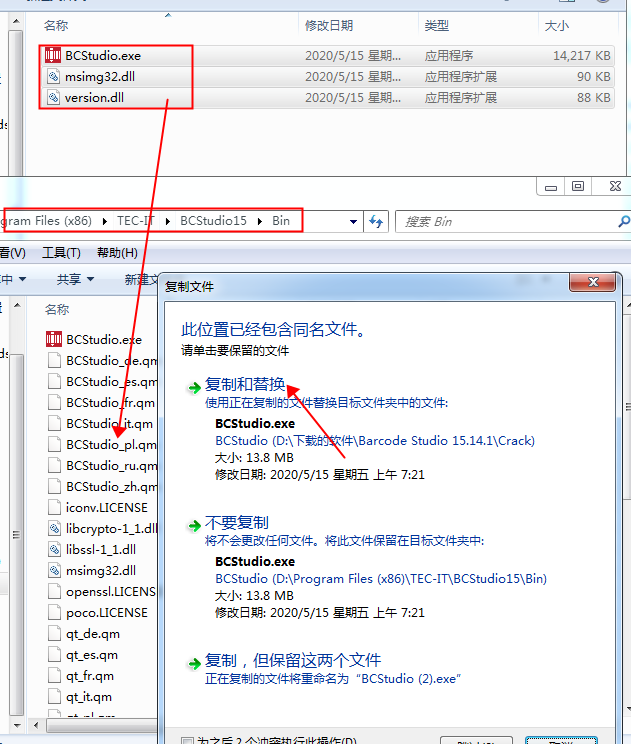Choose 不要复制 option
Viewport: 631px width, 744px height.
tap(237, 522)
